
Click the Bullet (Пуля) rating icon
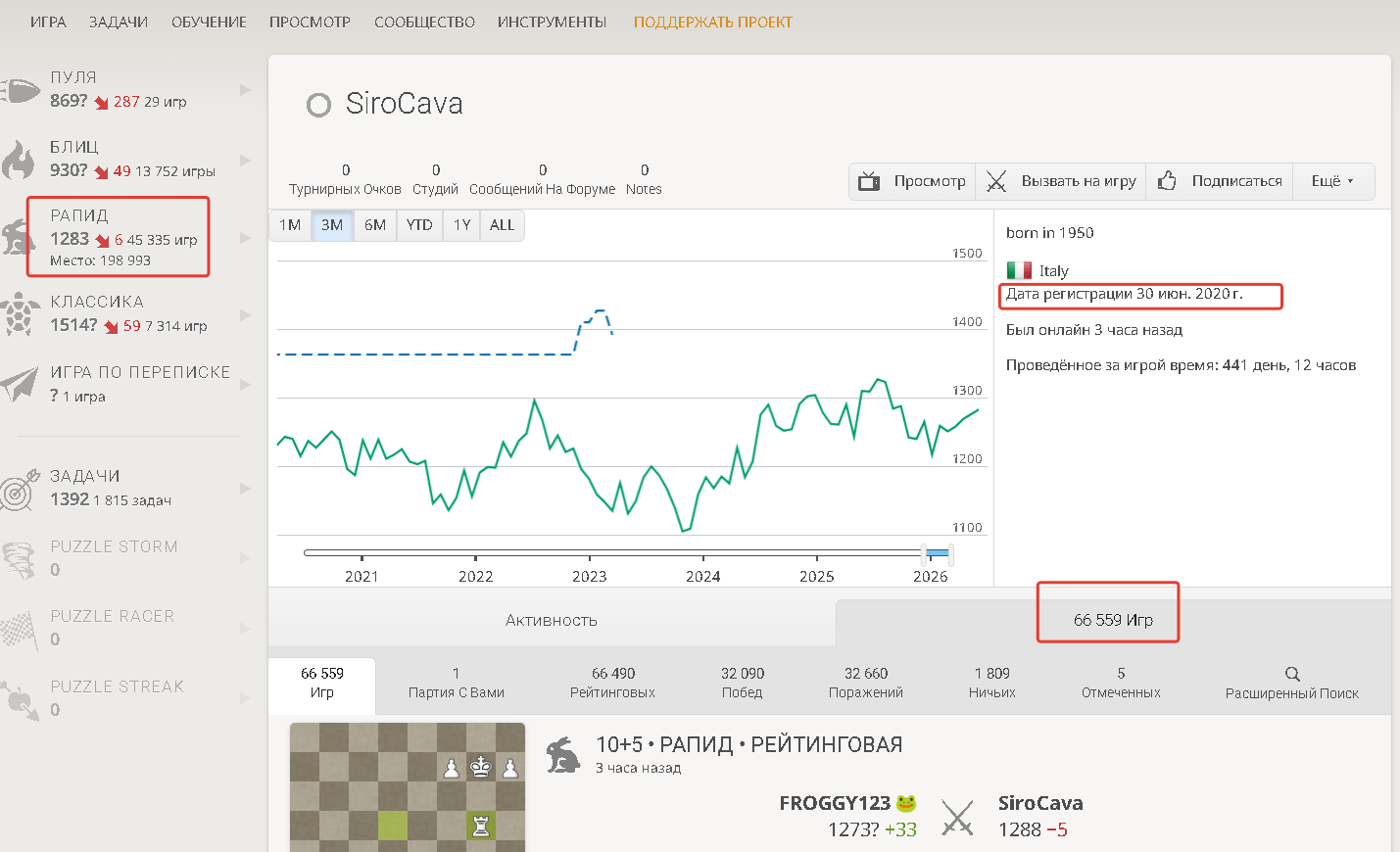(20, 90)
